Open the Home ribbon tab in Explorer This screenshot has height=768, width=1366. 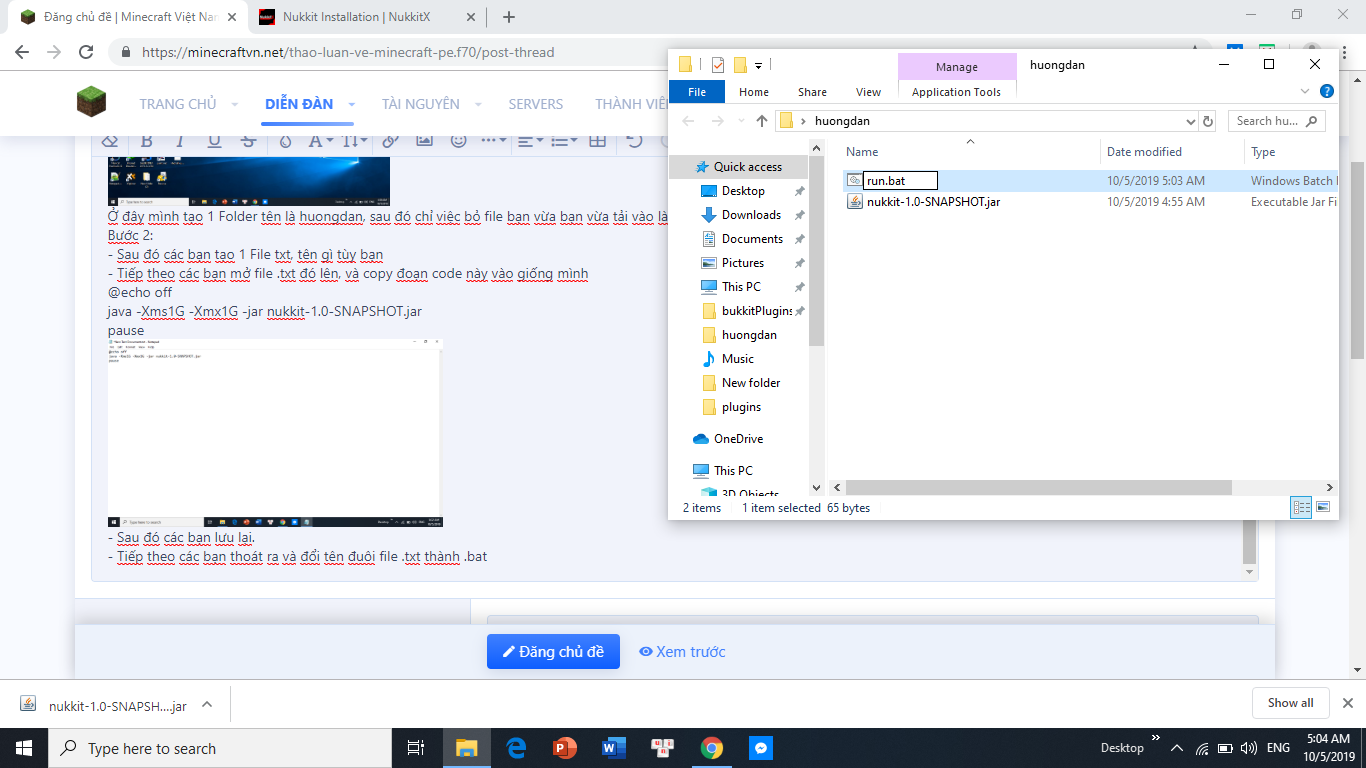[754, 92]
